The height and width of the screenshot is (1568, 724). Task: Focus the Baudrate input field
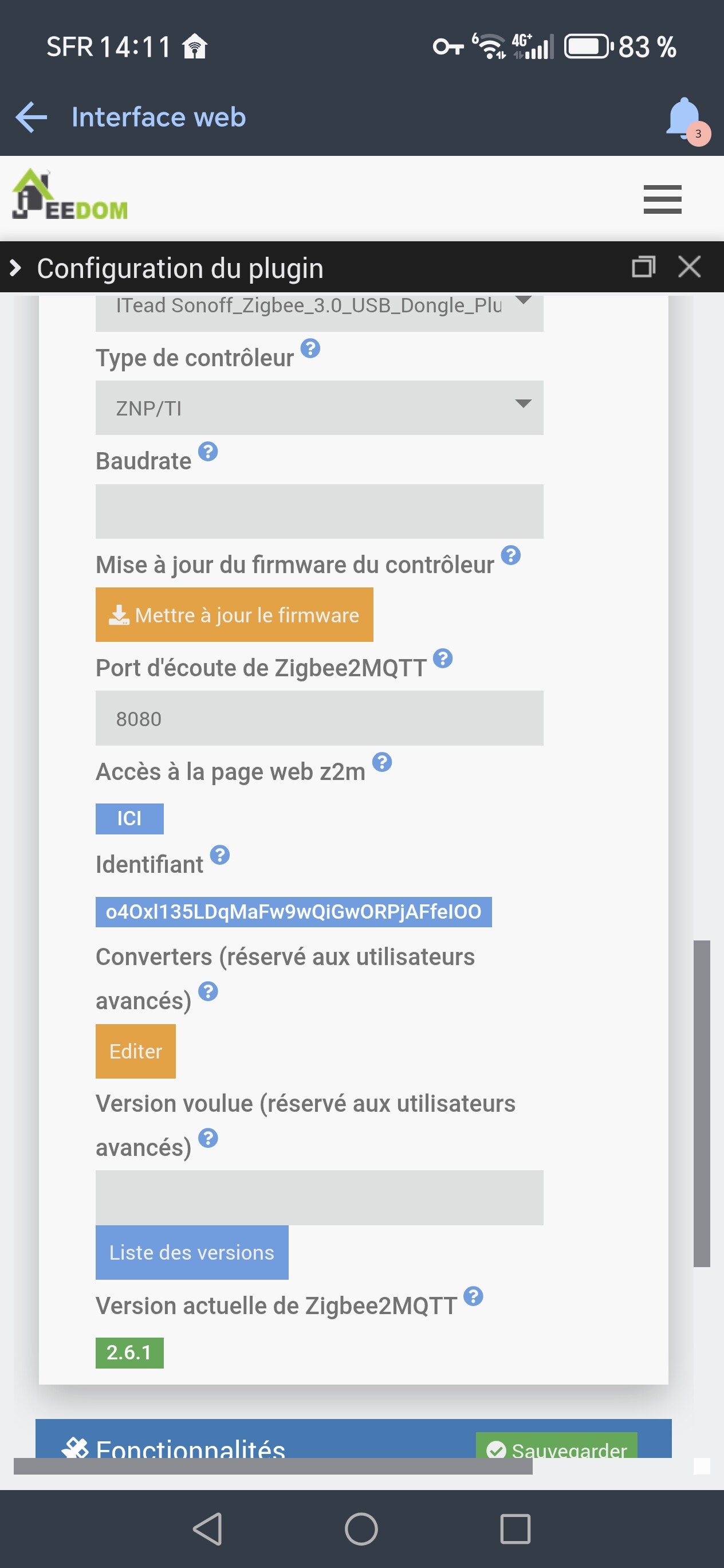coord(319,511)
